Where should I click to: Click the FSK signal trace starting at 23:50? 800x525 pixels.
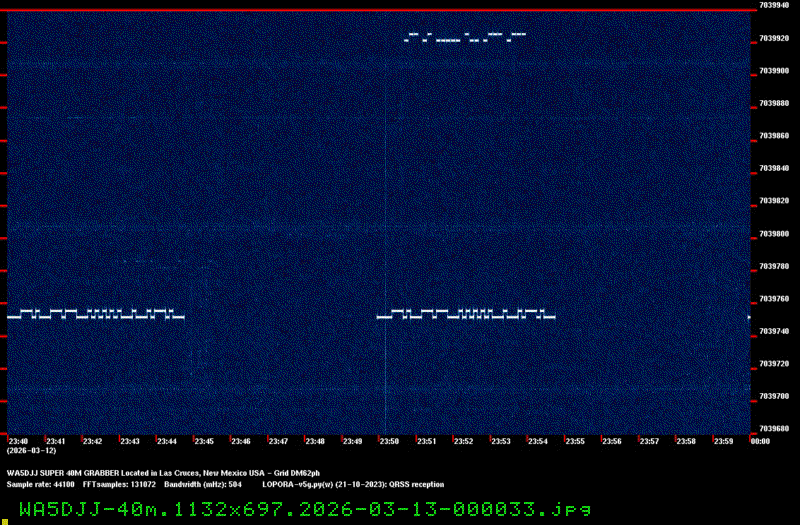pyautogui.click(x=466, y=314)
